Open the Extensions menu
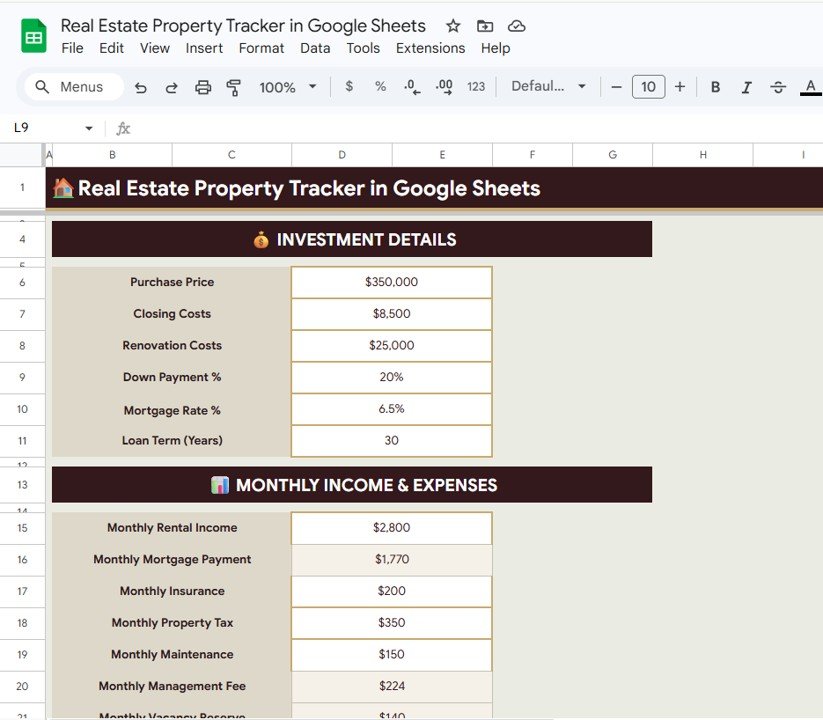This screenshot has height=720, width=823. [430, 48]
